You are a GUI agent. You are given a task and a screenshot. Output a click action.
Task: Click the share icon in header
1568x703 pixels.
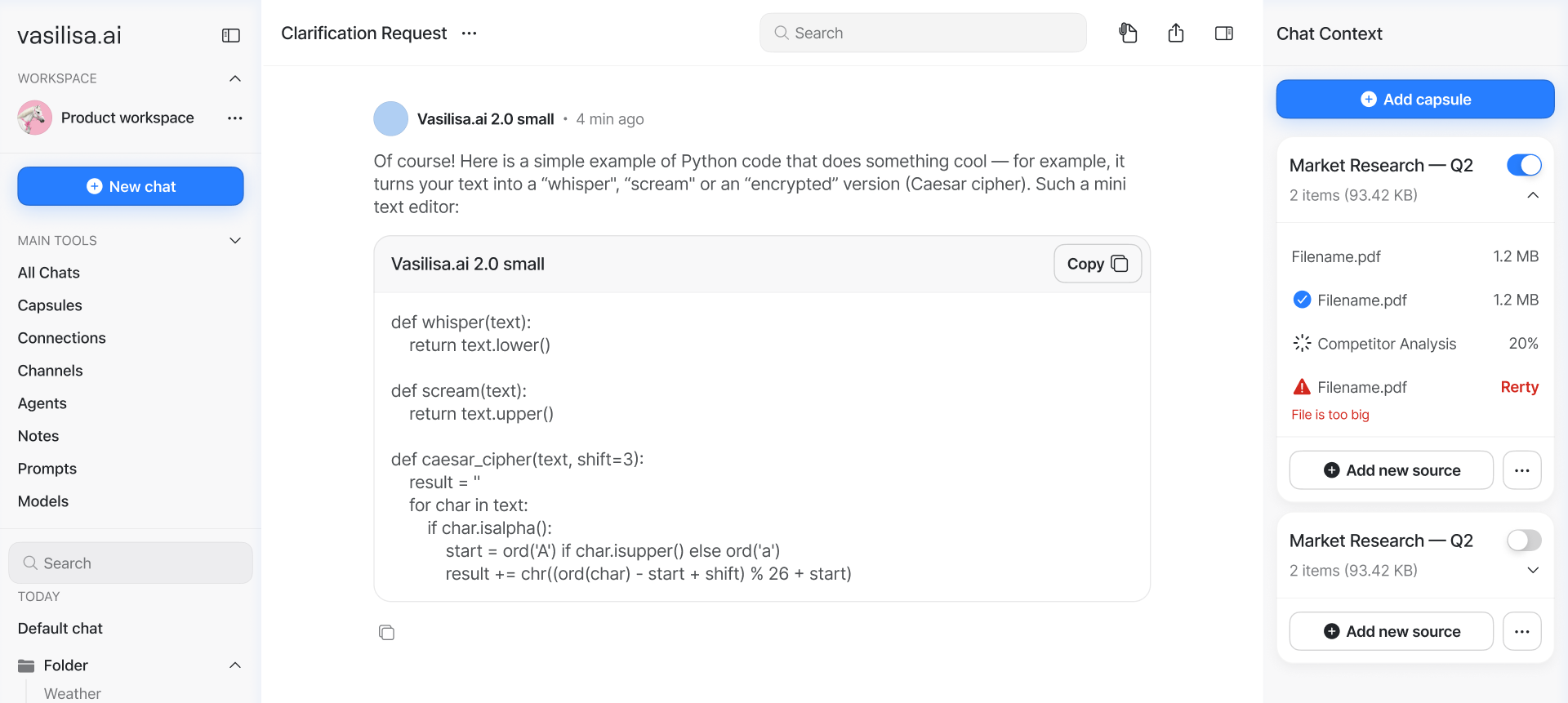click(1176, 33)
